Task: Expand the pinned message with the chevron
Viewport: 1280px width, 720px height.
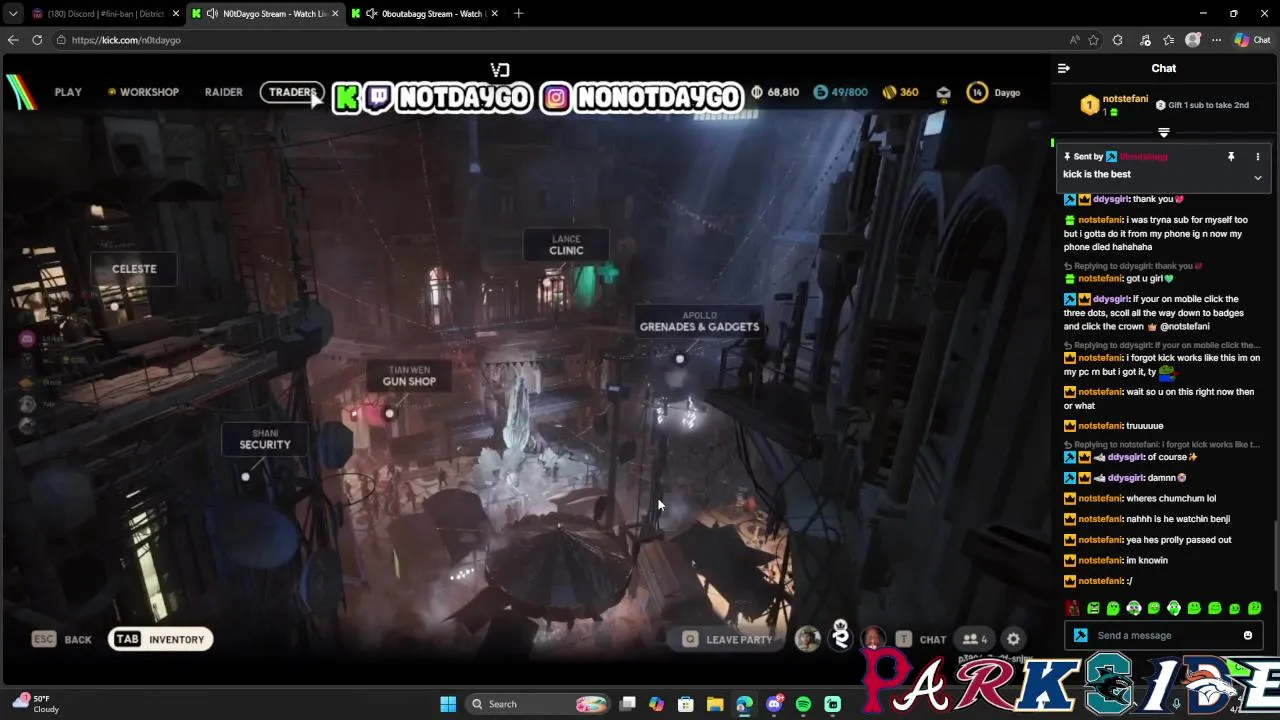Action: [x=1257, y=178]
